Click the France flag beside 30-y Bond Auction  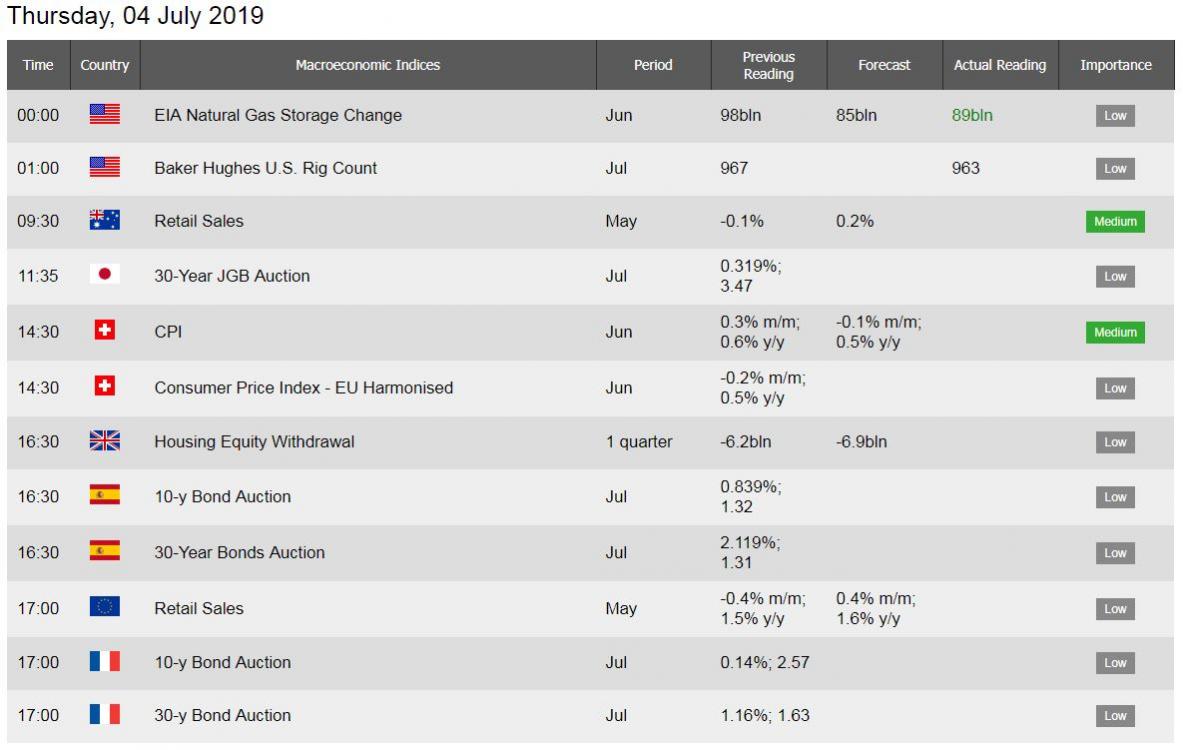(105, 715)
